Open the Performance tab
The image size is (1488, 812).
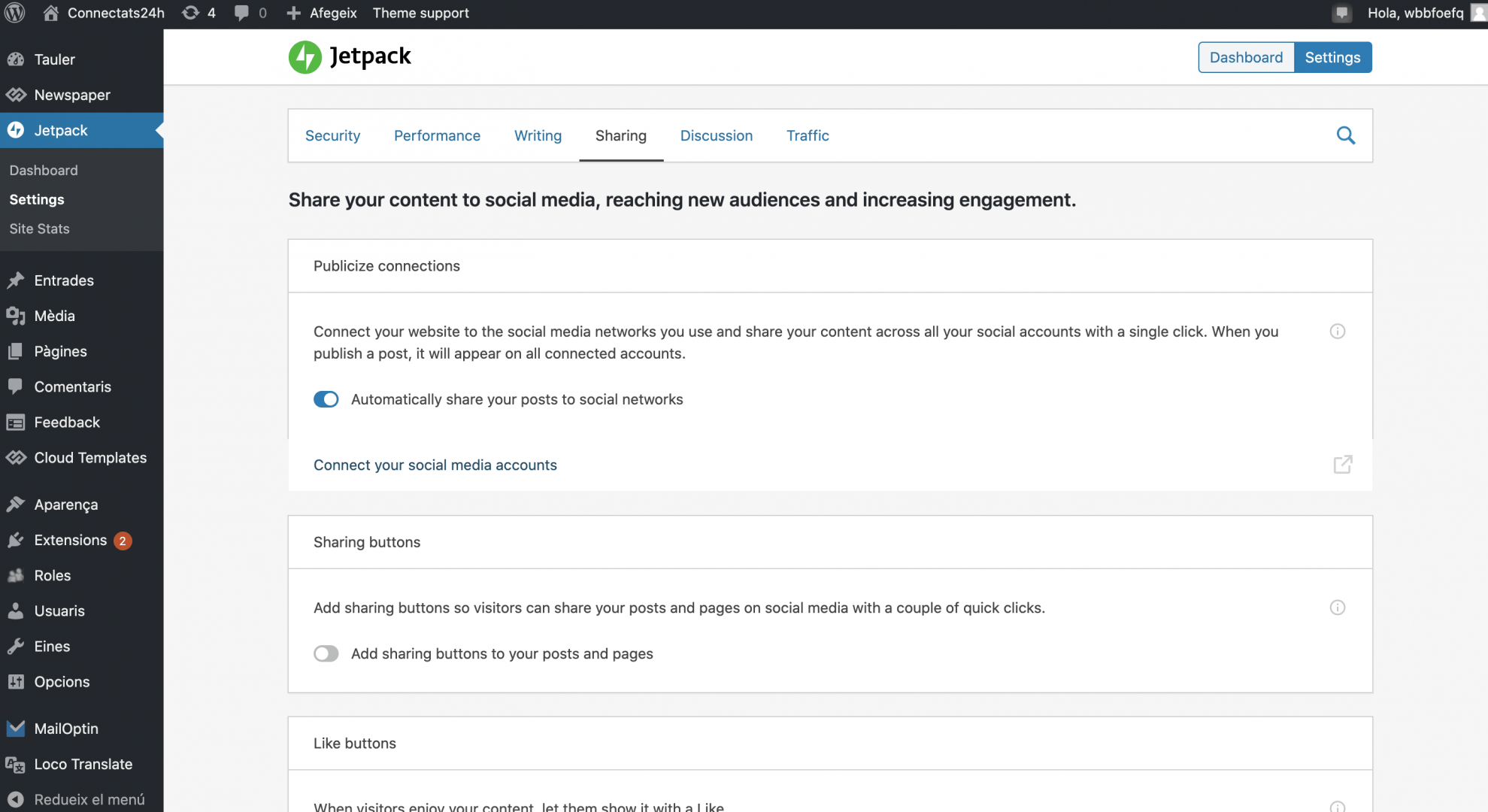437,135
